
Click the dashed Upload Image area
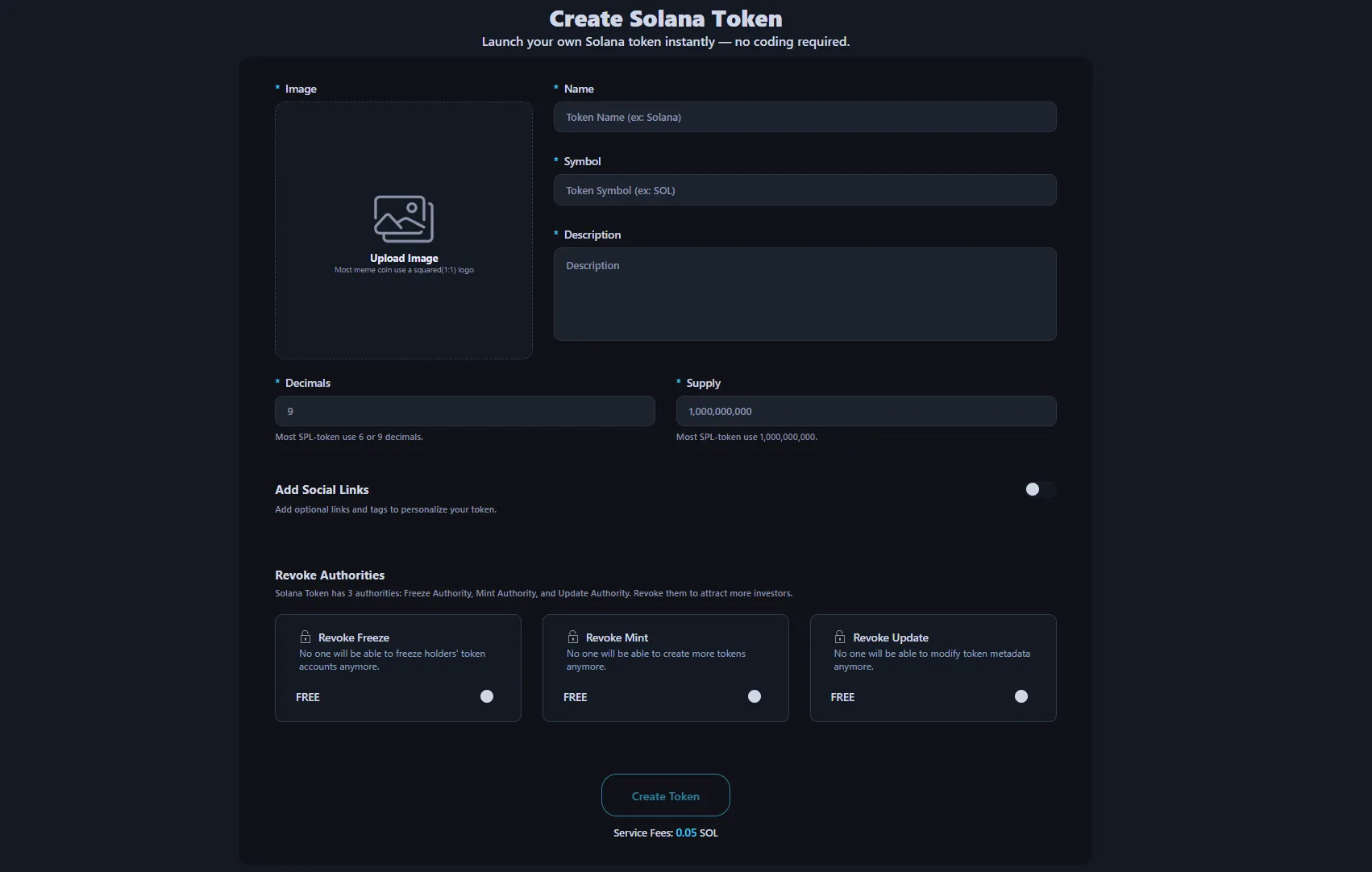tap(404, 230)
